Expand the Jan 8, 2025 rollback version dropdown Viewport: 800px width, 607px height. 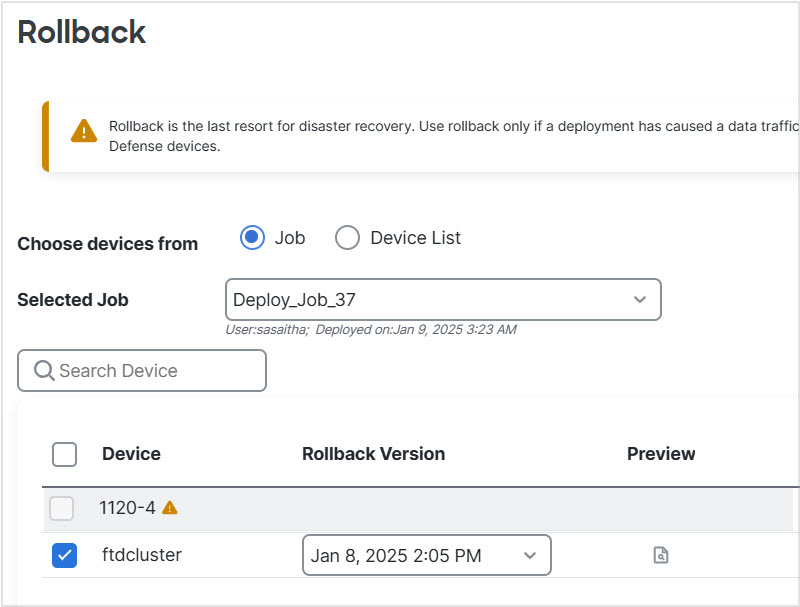pyautogui.click(x=426, y=555)
